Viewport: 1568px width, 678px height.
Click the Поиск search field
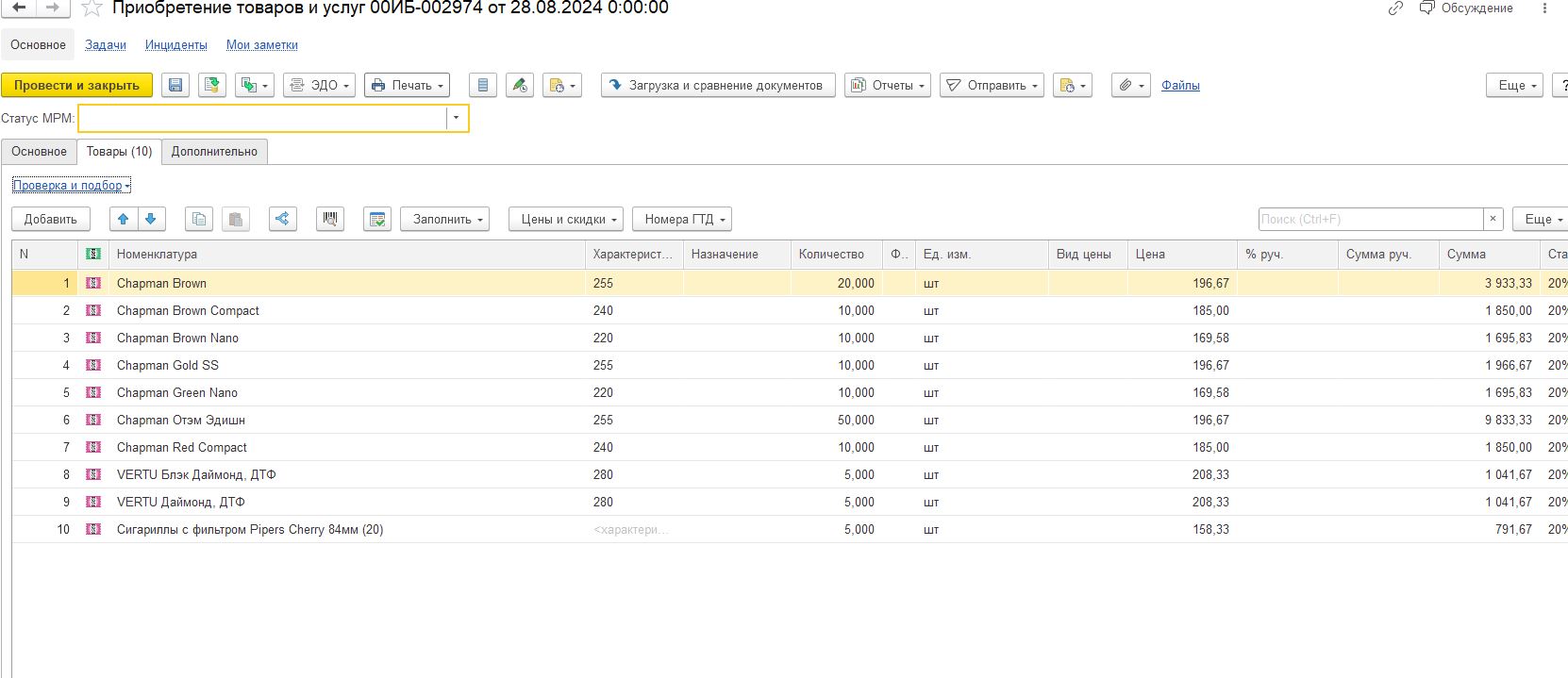coord(1370,219)
